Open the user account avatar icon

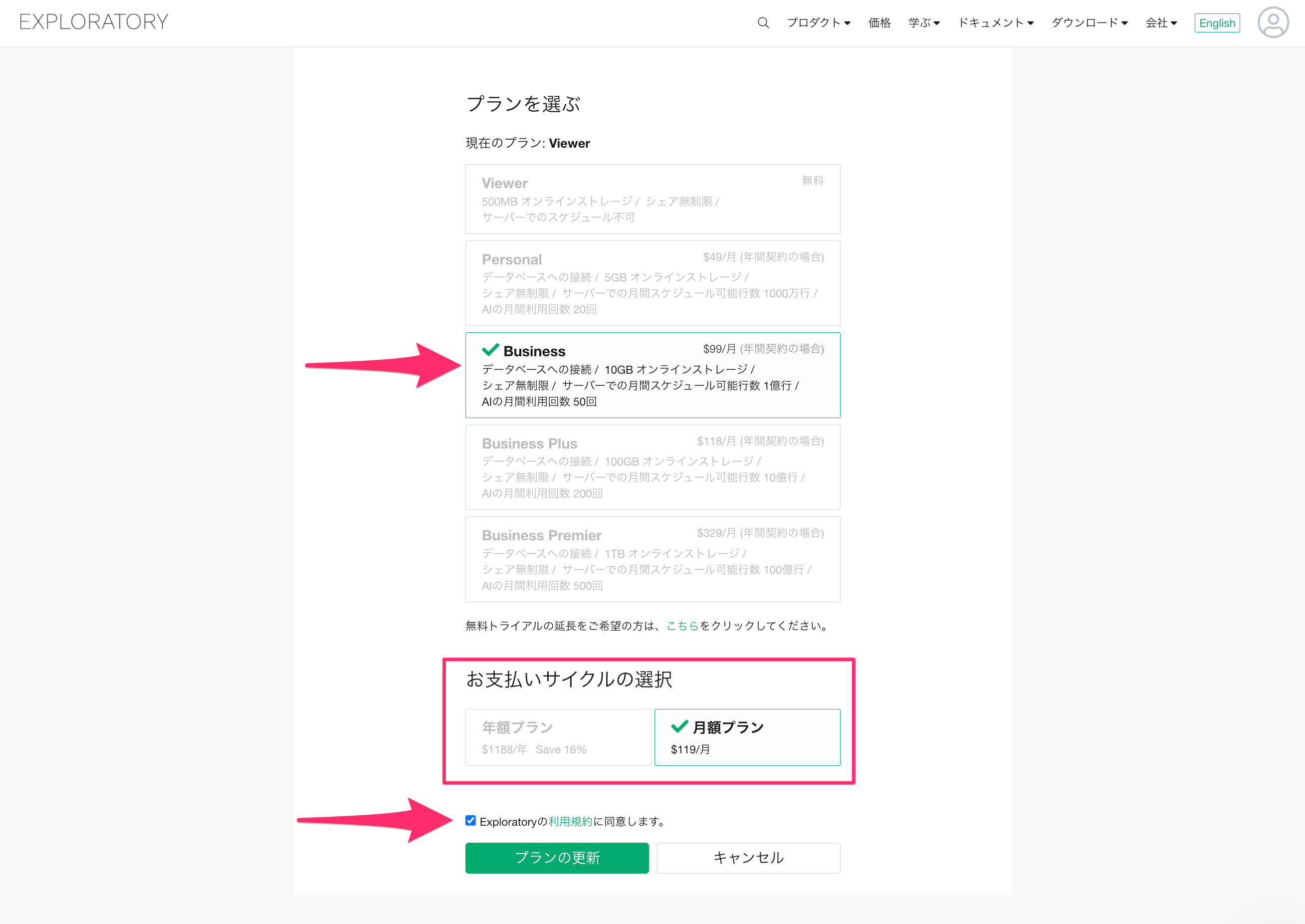click(1273, 23)
